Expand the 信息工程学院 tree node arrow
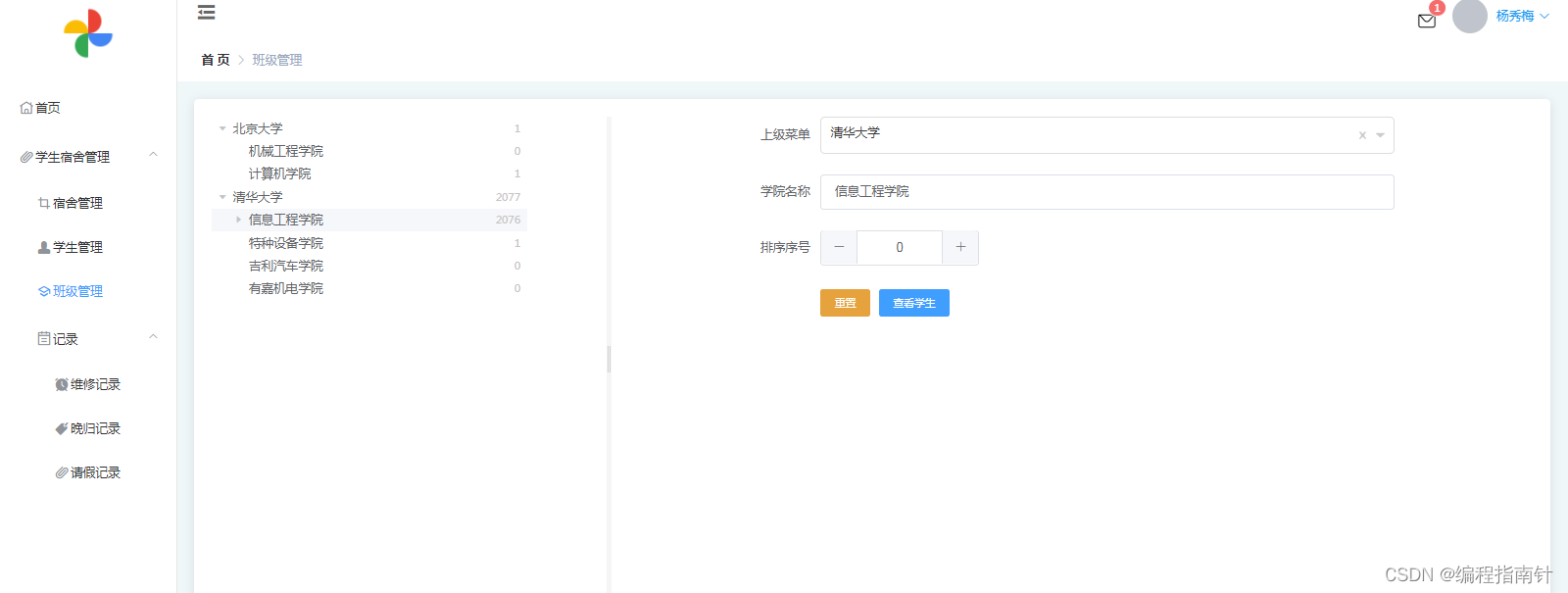1568x593 pixels. point(238,220)
